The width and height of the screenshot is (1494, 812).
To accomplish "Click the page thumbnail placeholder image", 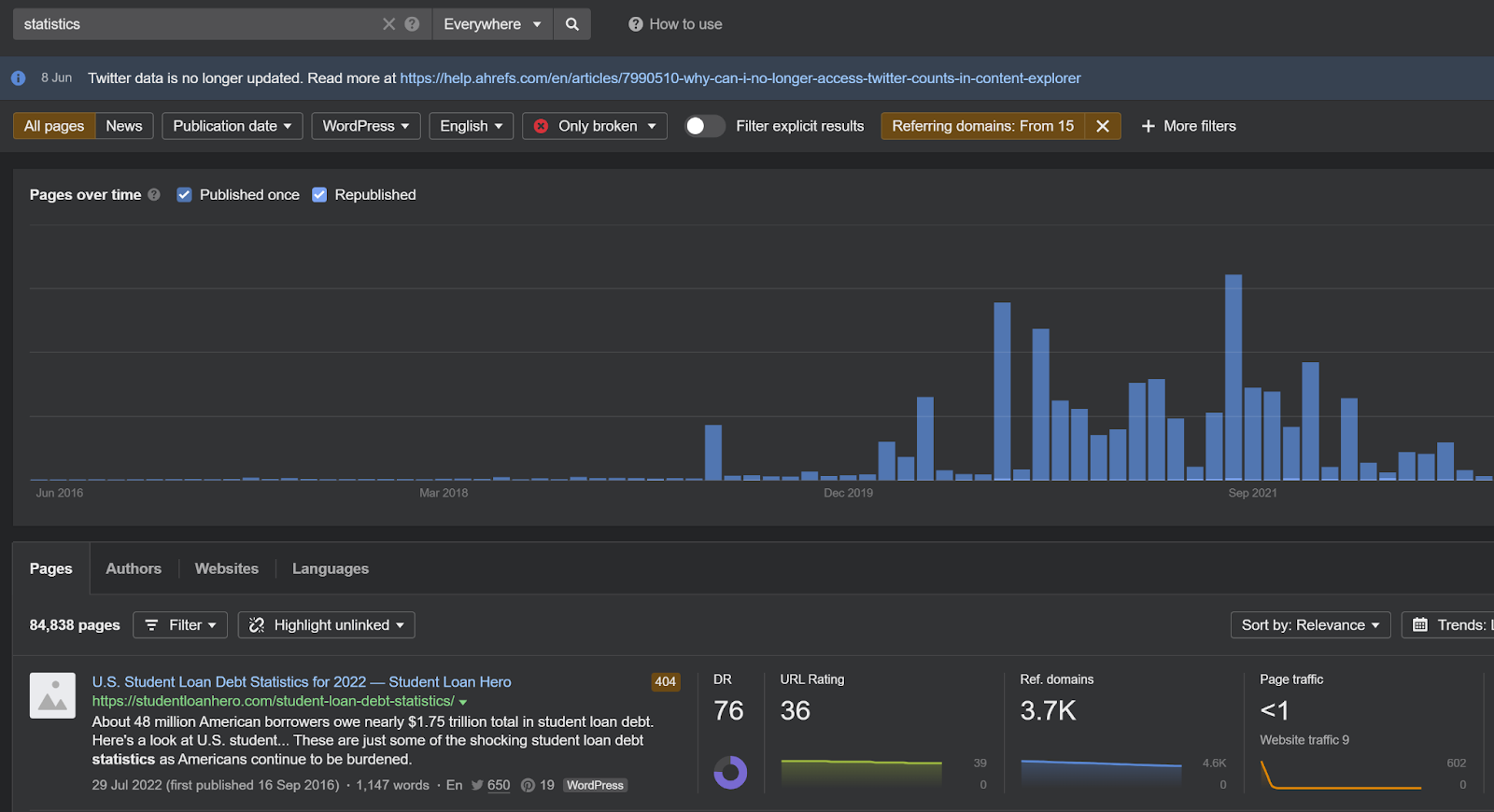I will [52, 695].
